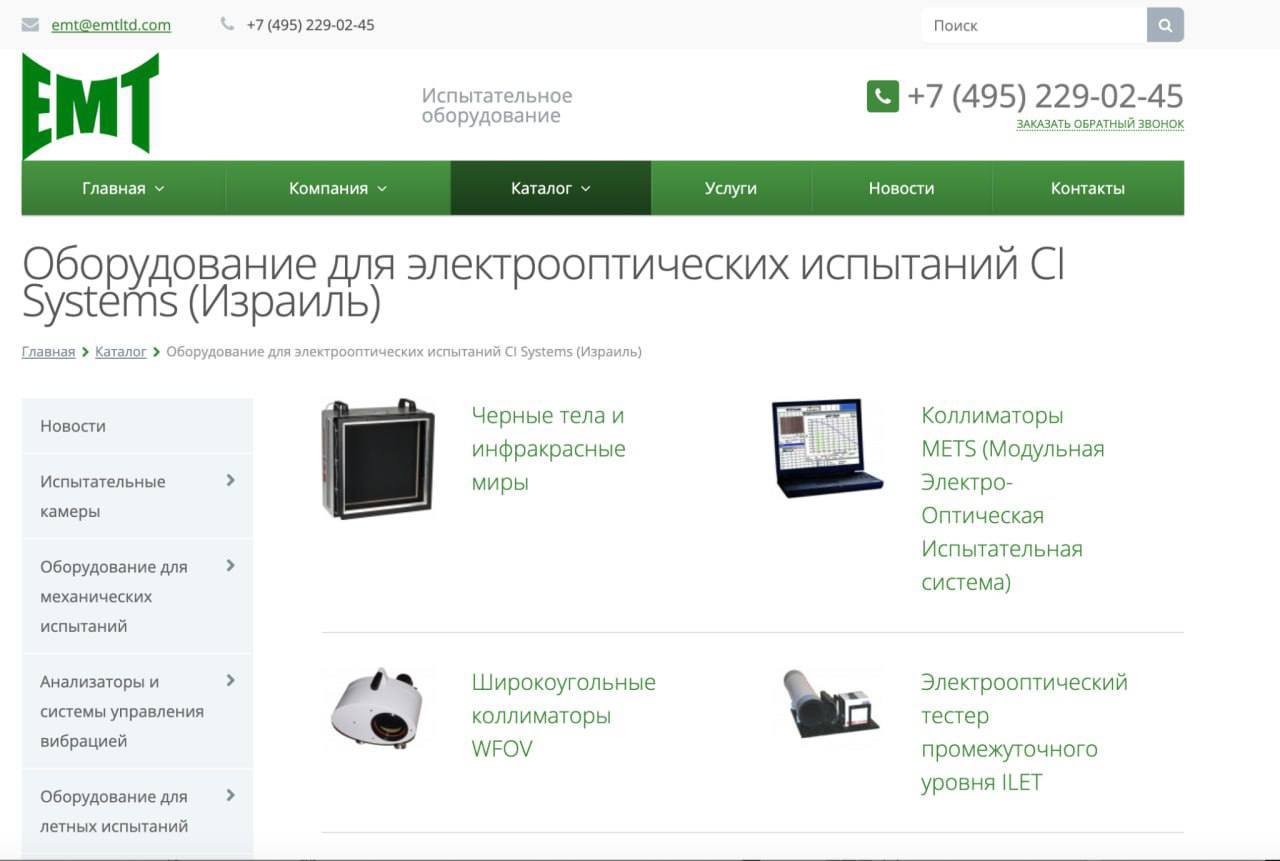This screenshot has width=1280, height=861.
Task: Click the search magnifier button
Action: (1165, 25)
